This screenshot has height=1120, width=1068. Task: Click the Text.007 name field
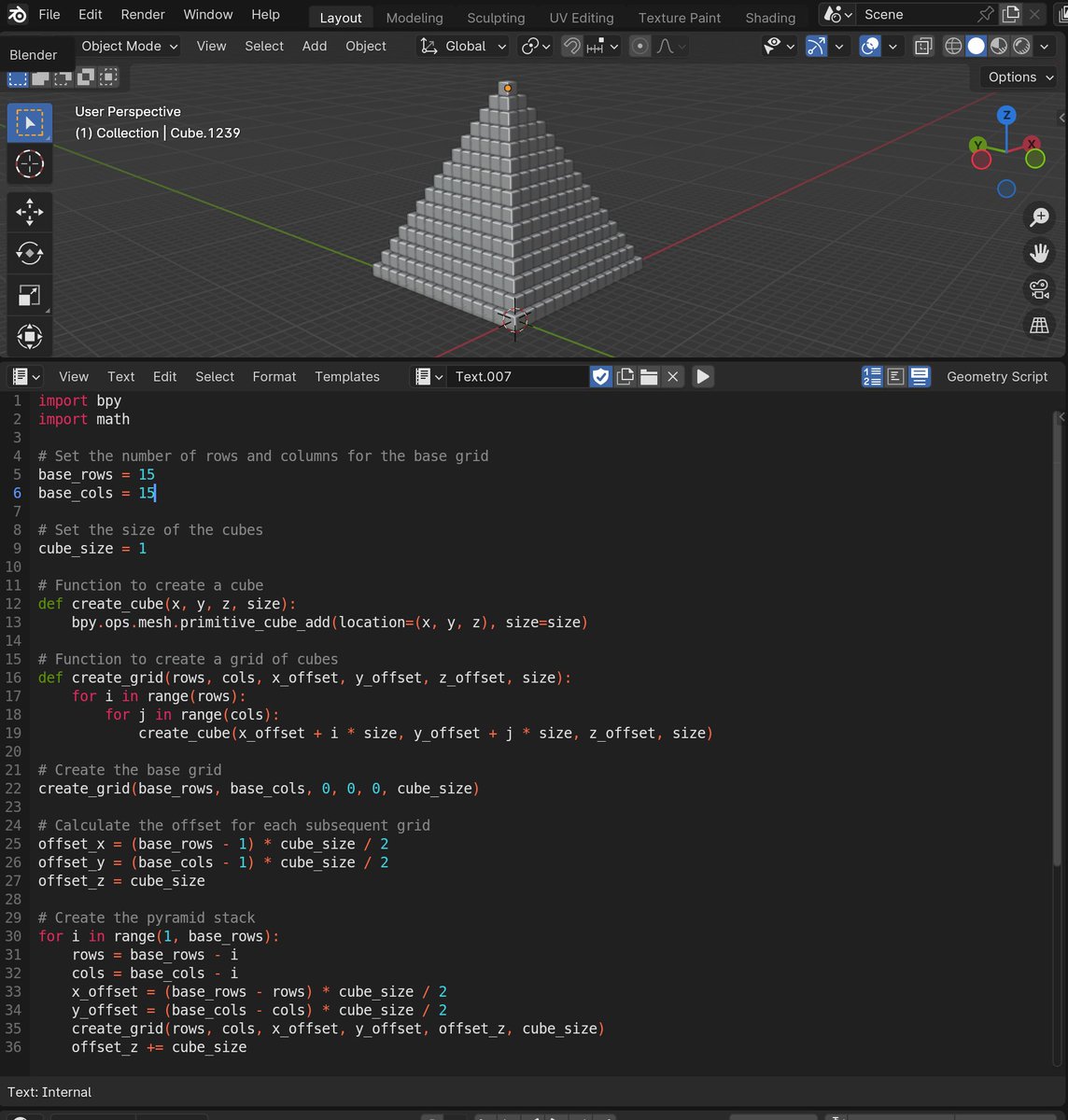(x=518, y=377)
